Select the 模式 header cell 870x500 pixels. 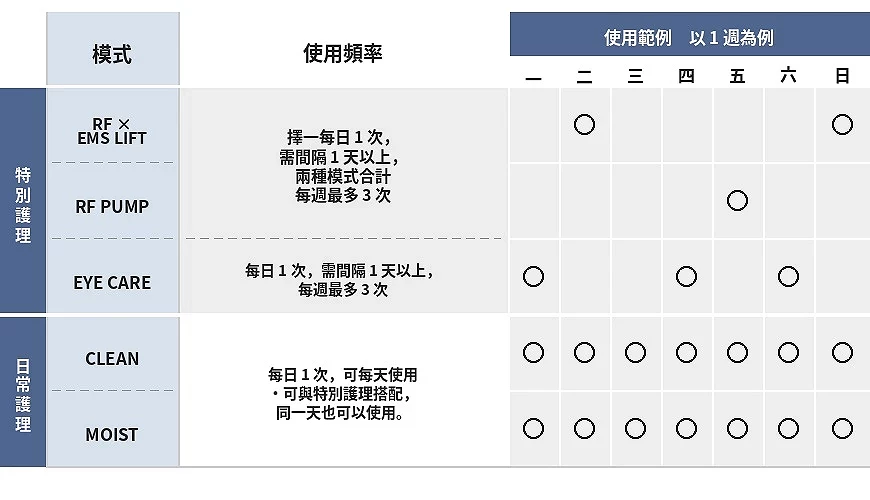tap(113, 49)
